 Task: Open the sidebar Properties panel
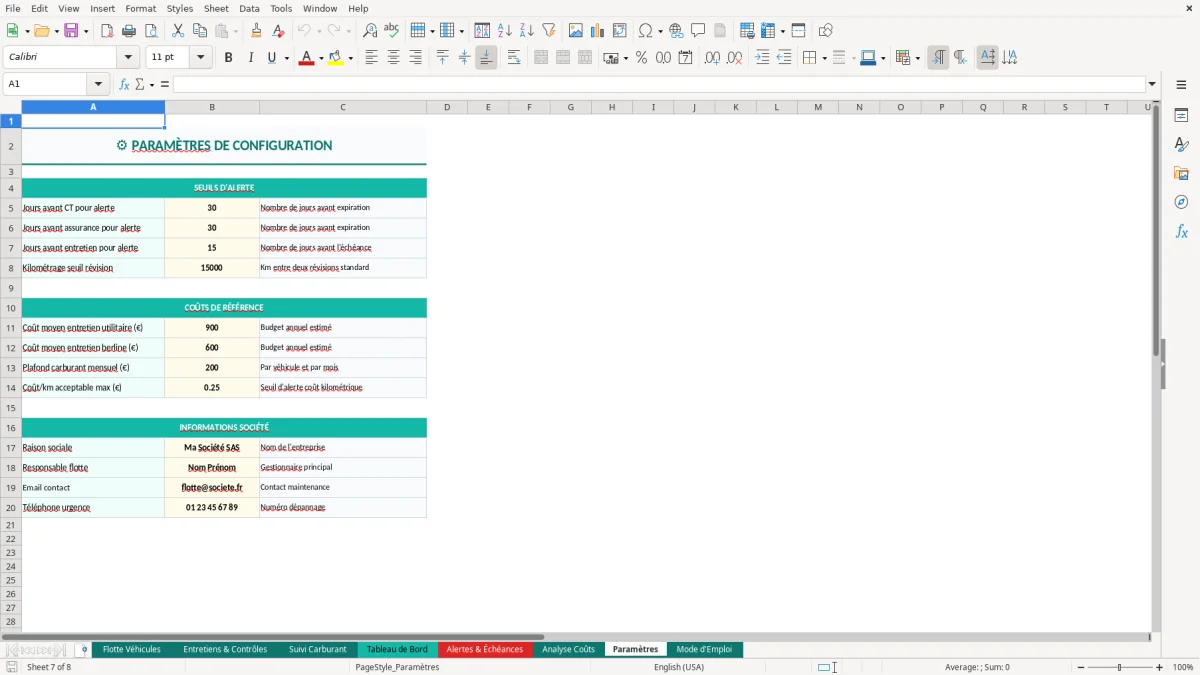coord(1181,116)
